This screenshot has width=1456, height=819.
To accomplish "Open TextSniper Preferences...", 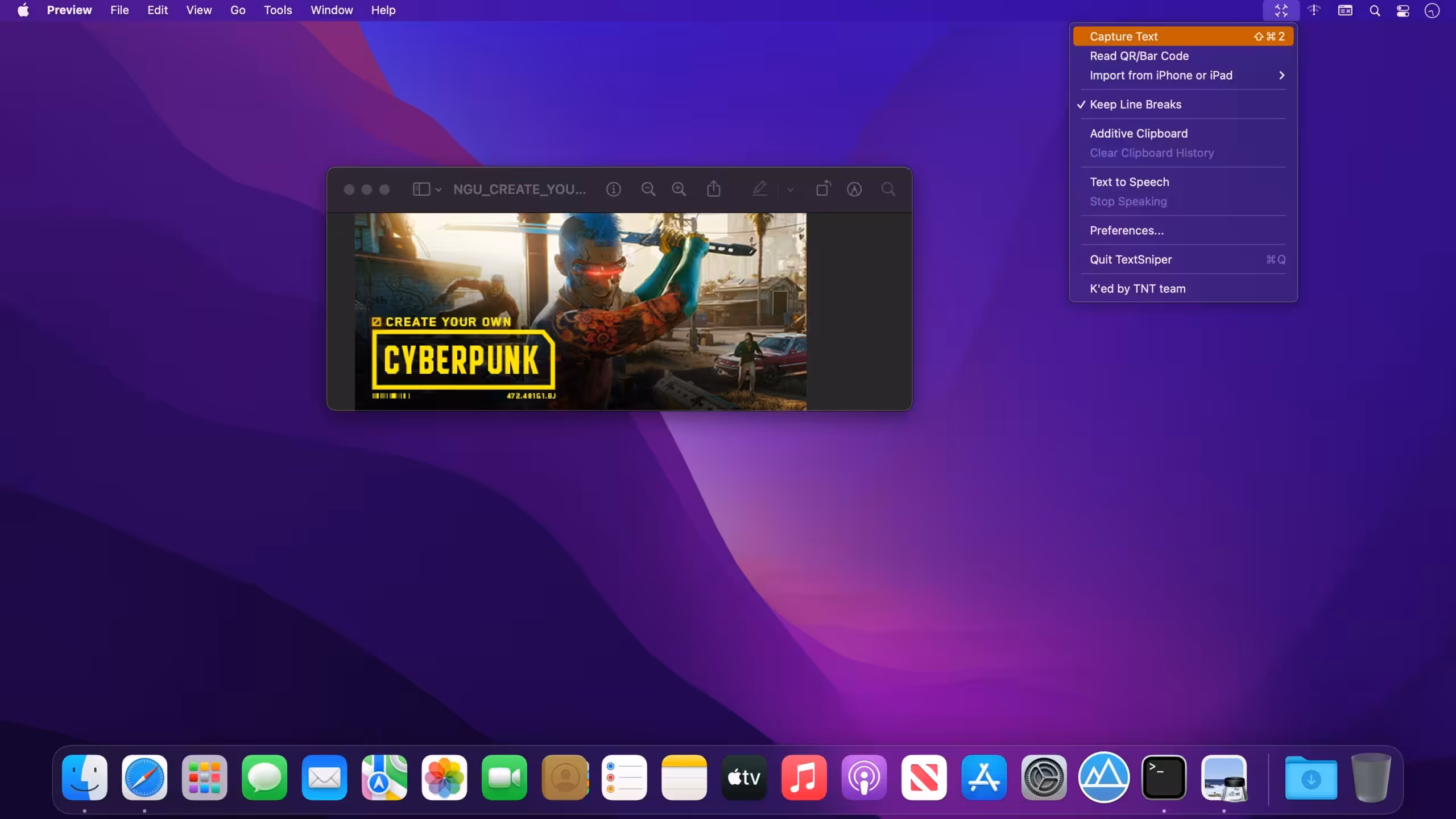I will tap(1183, 230).
